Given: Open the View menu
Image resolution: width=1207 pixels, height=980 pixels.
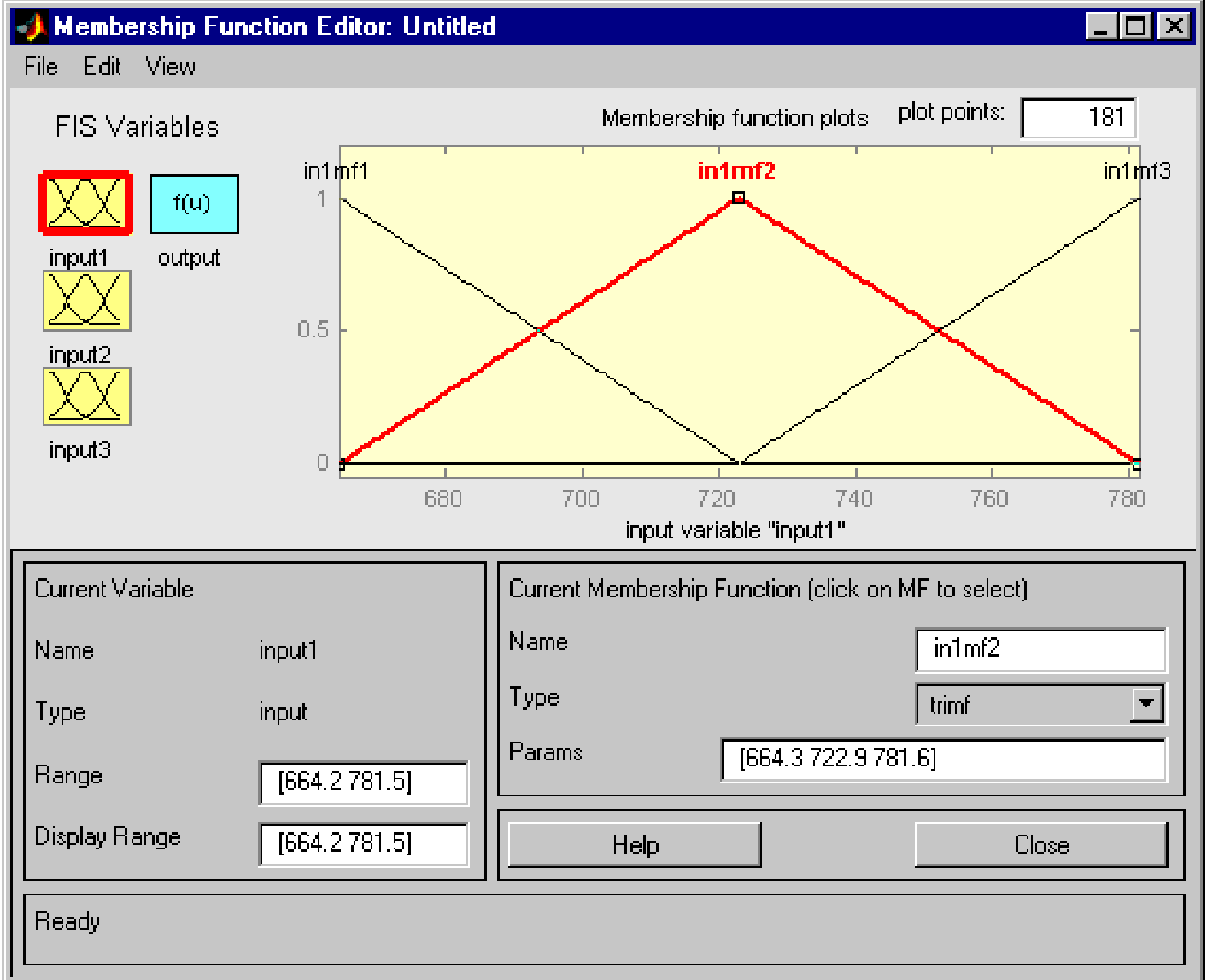Looking at the screenshot, I should [x=170, y=67].
